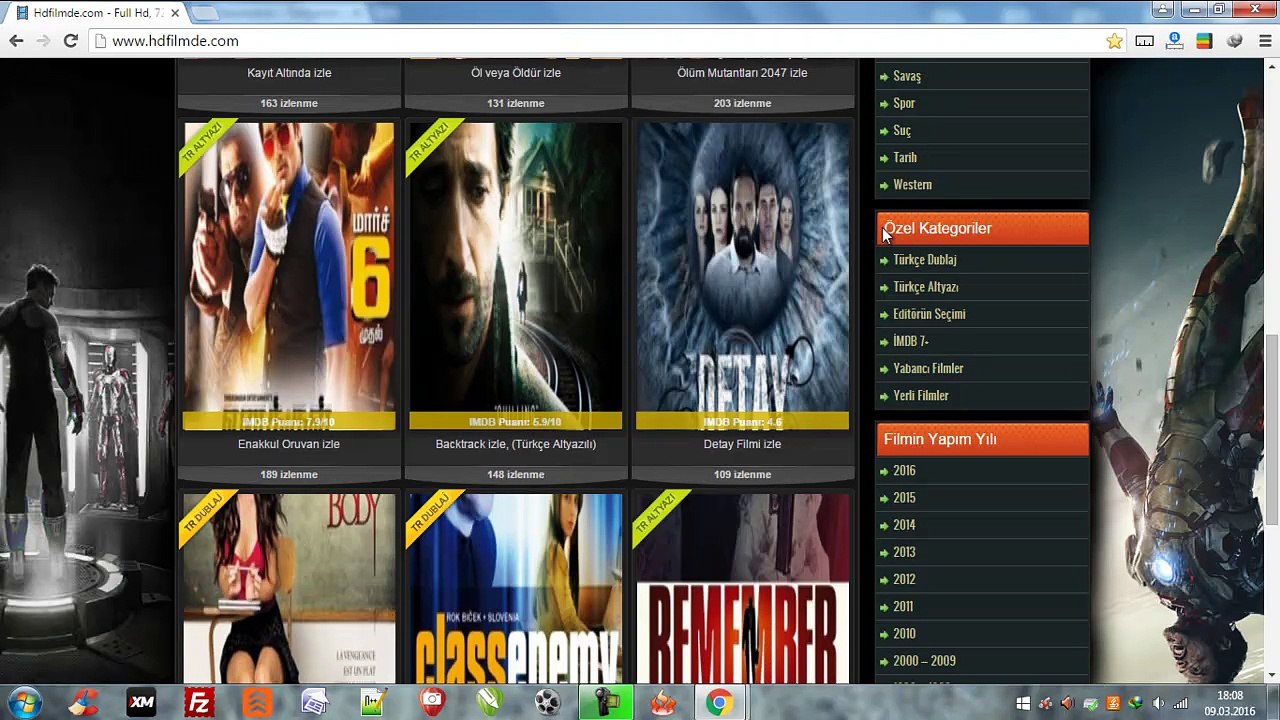Filter films by year 2014

904,525
